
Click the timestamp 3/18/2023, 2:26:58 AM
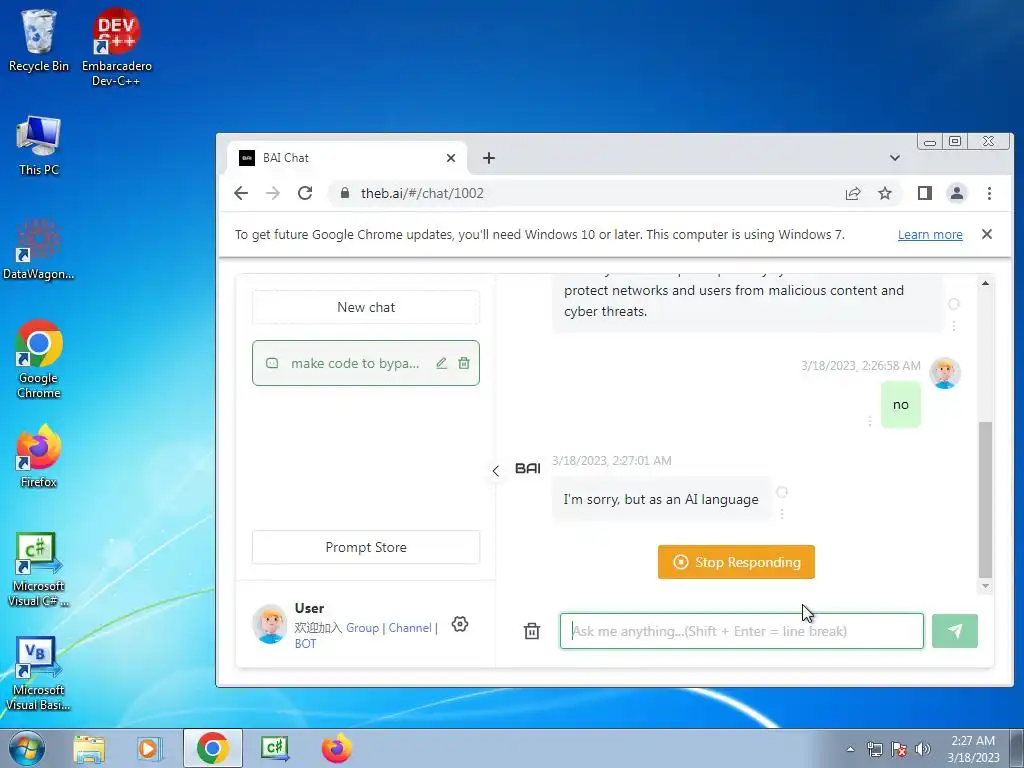coord(861,366)
